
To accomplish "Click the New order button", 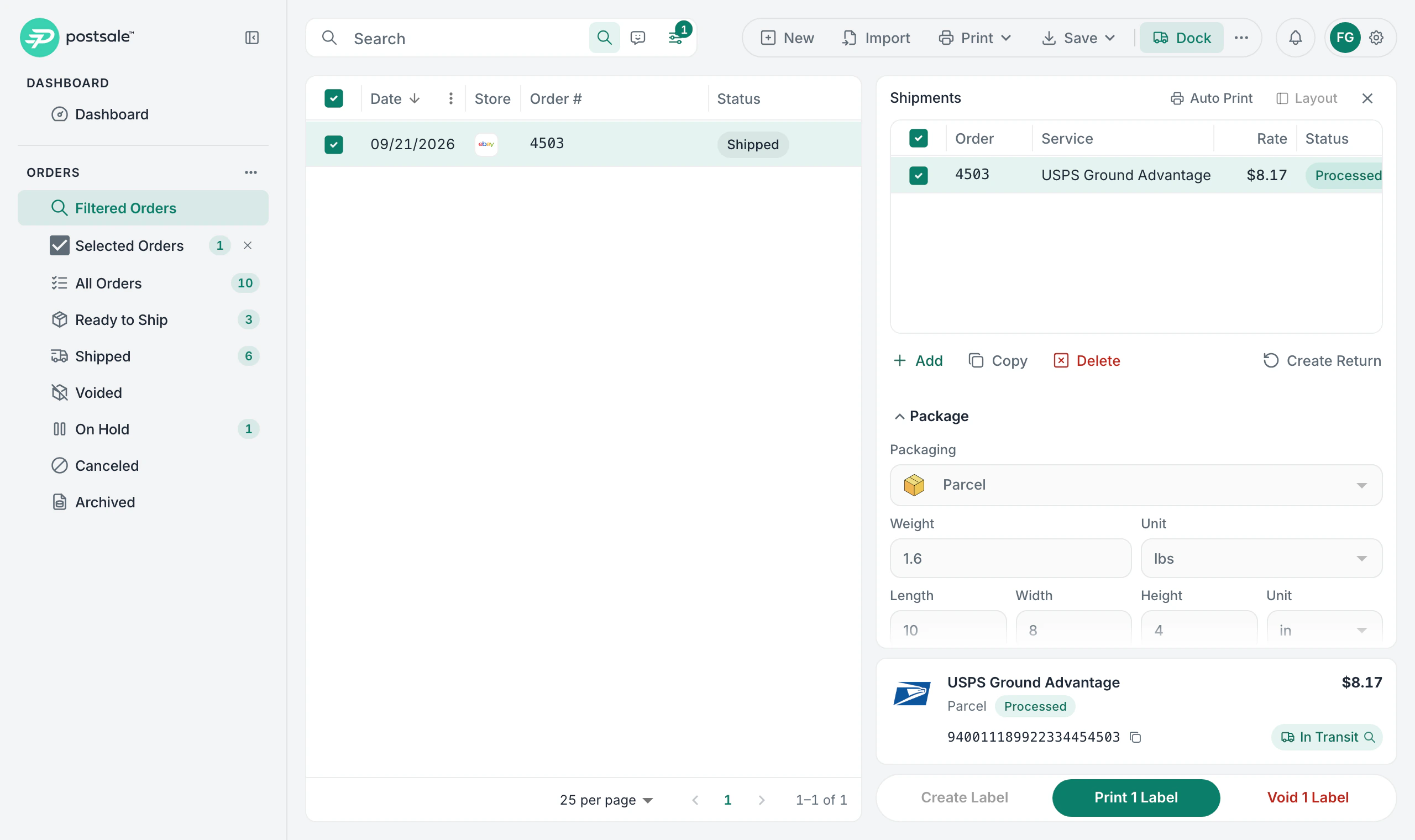I will tap(787, 38).
